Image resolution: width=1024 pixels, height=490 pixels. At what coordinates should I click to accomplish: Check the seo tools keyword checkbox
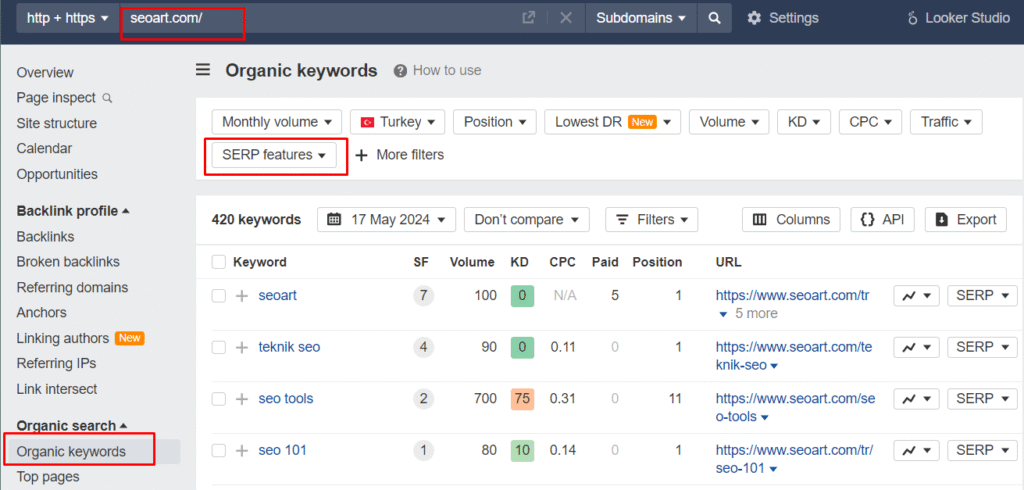click(x=218, y=399)
